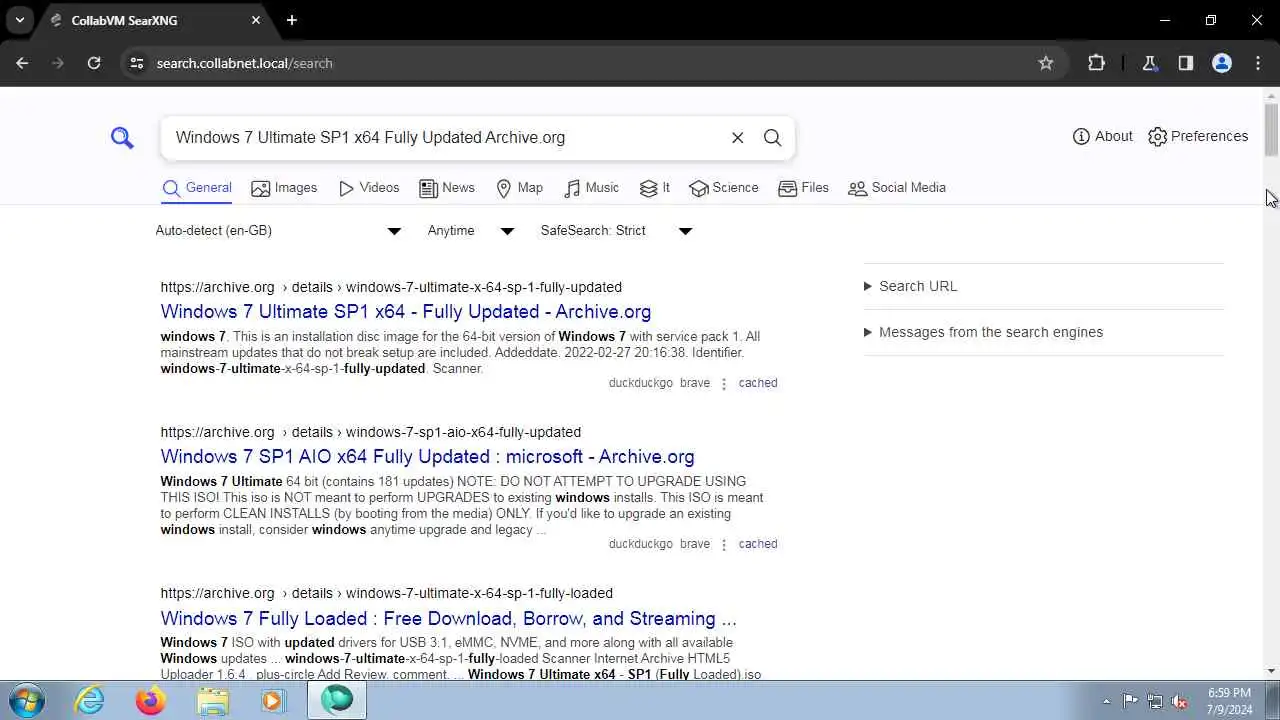Open Windows Media Player from taskbar
The image size is (1280, 720).
pos(273,701)
